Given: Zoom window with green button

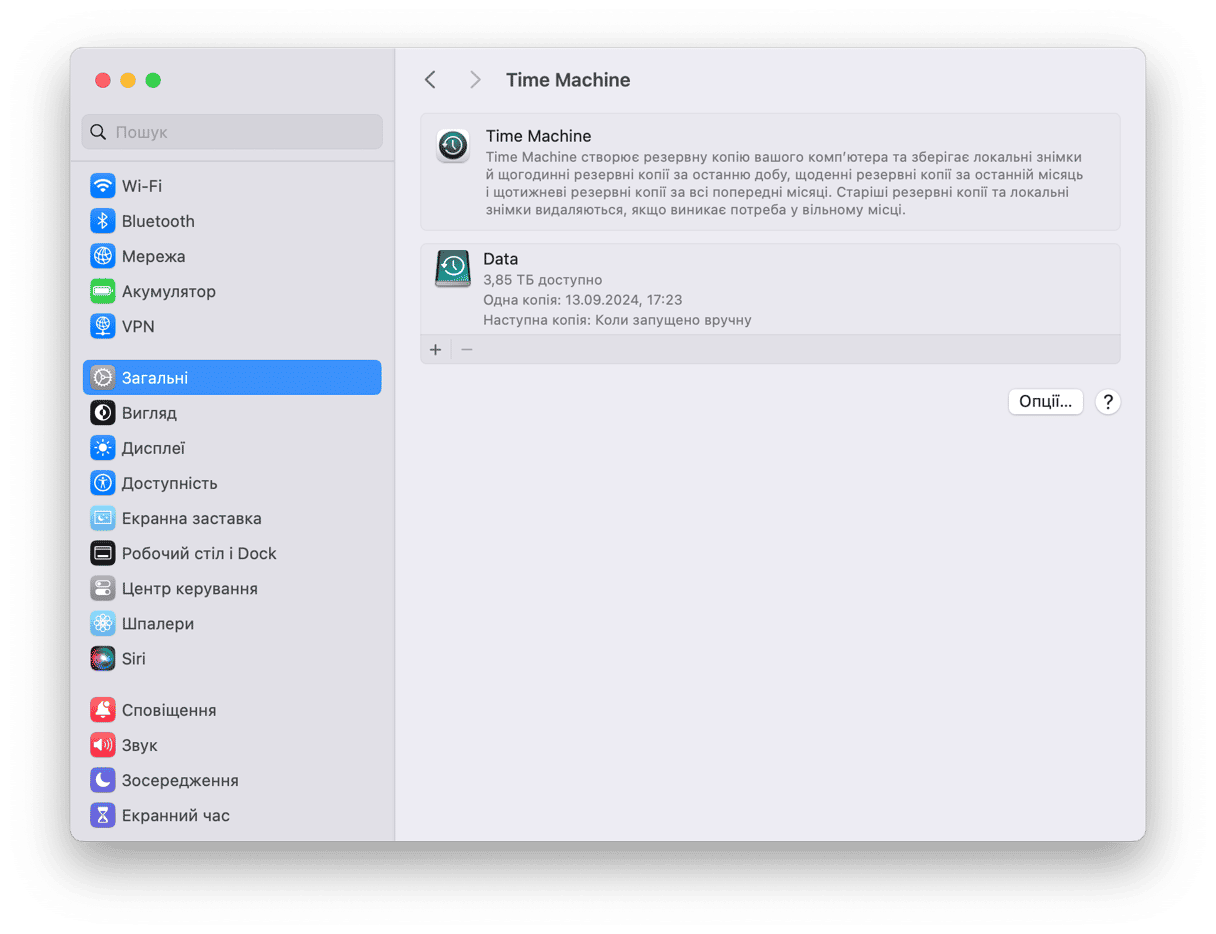Looking at the screenshot, I should tap(153, 80).
